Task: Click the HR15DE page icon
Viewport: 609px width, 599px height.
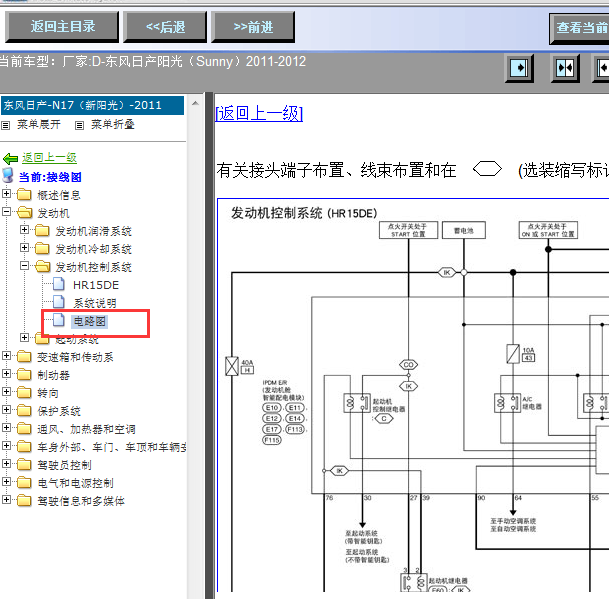Action: [59, 284]
